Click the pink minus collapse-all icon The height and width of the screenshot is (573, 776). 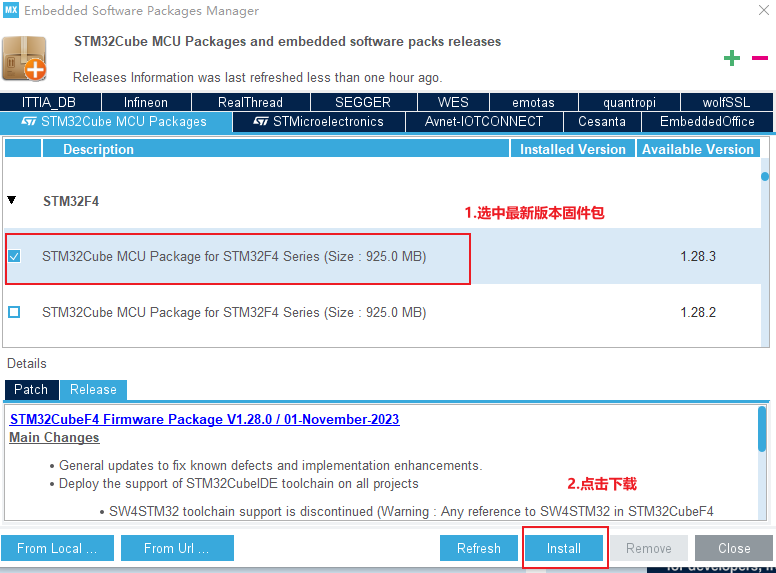[x=760, y=58]
